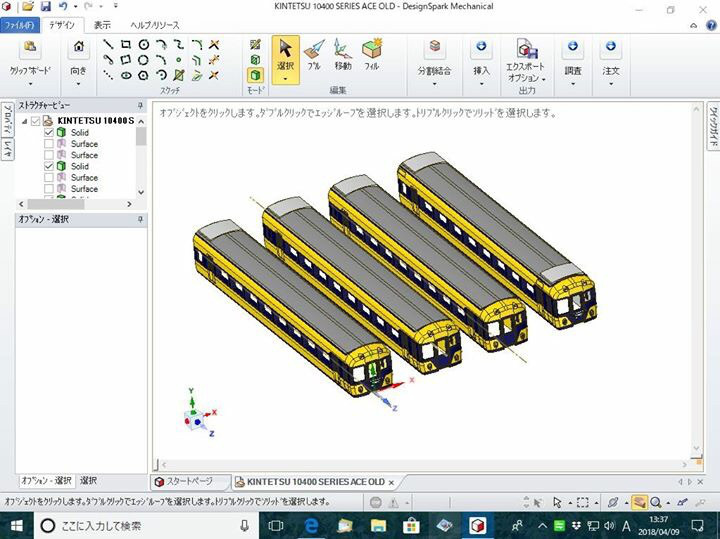Open Microsoft Edge from the taskbar
The image size is (720, 539).
click(311, 526)
